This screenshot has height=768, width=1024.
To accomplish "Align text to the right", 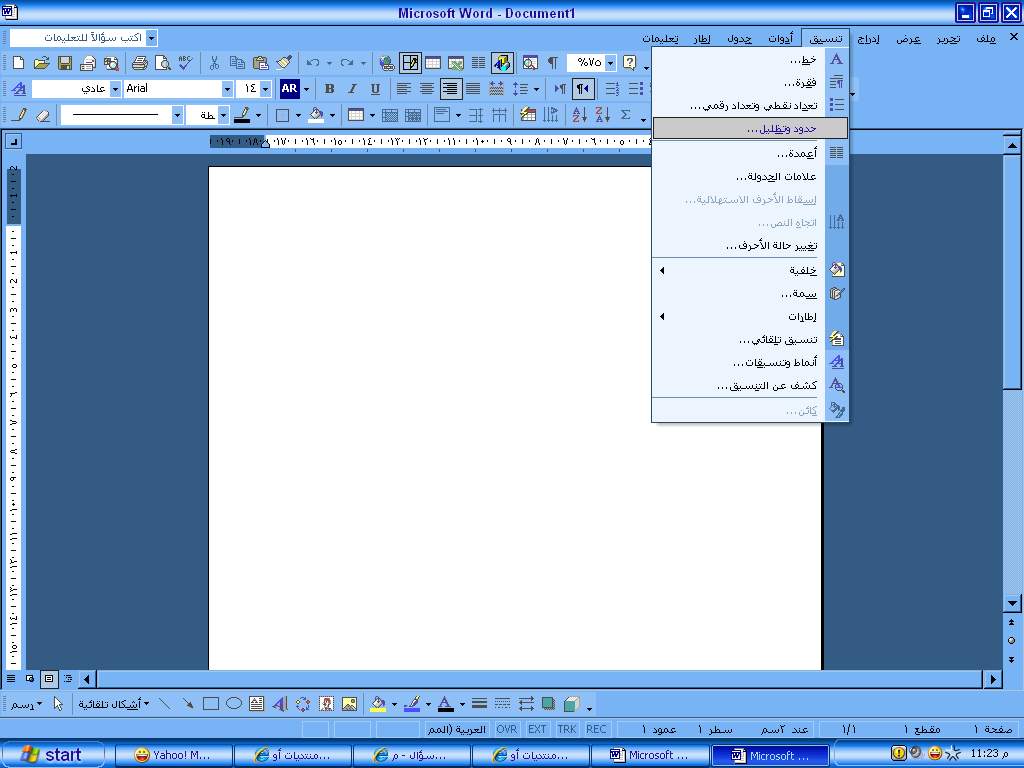I will coord(450,89).
